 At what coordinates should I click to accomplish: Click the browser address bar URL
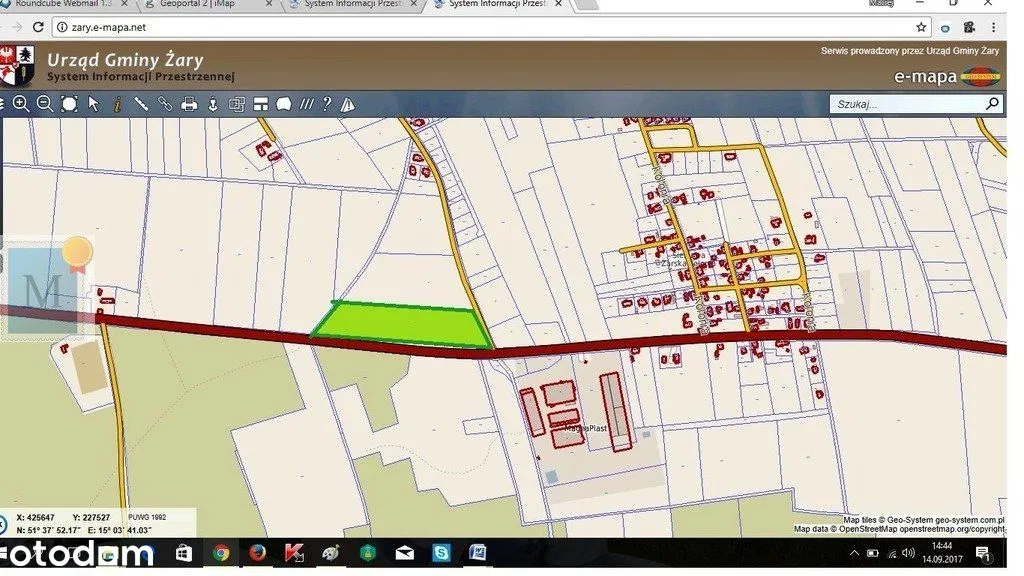(x=400, y=27)
